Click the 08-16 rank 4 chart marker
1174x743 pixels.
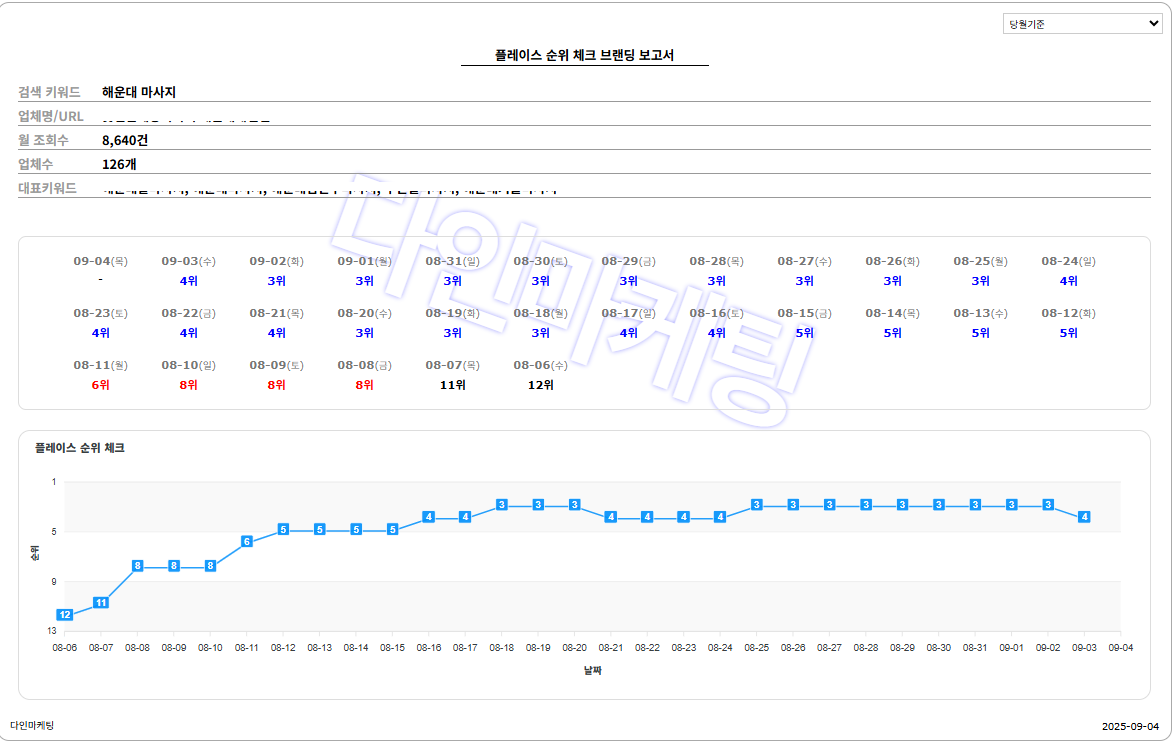click(x=429, y=517)
